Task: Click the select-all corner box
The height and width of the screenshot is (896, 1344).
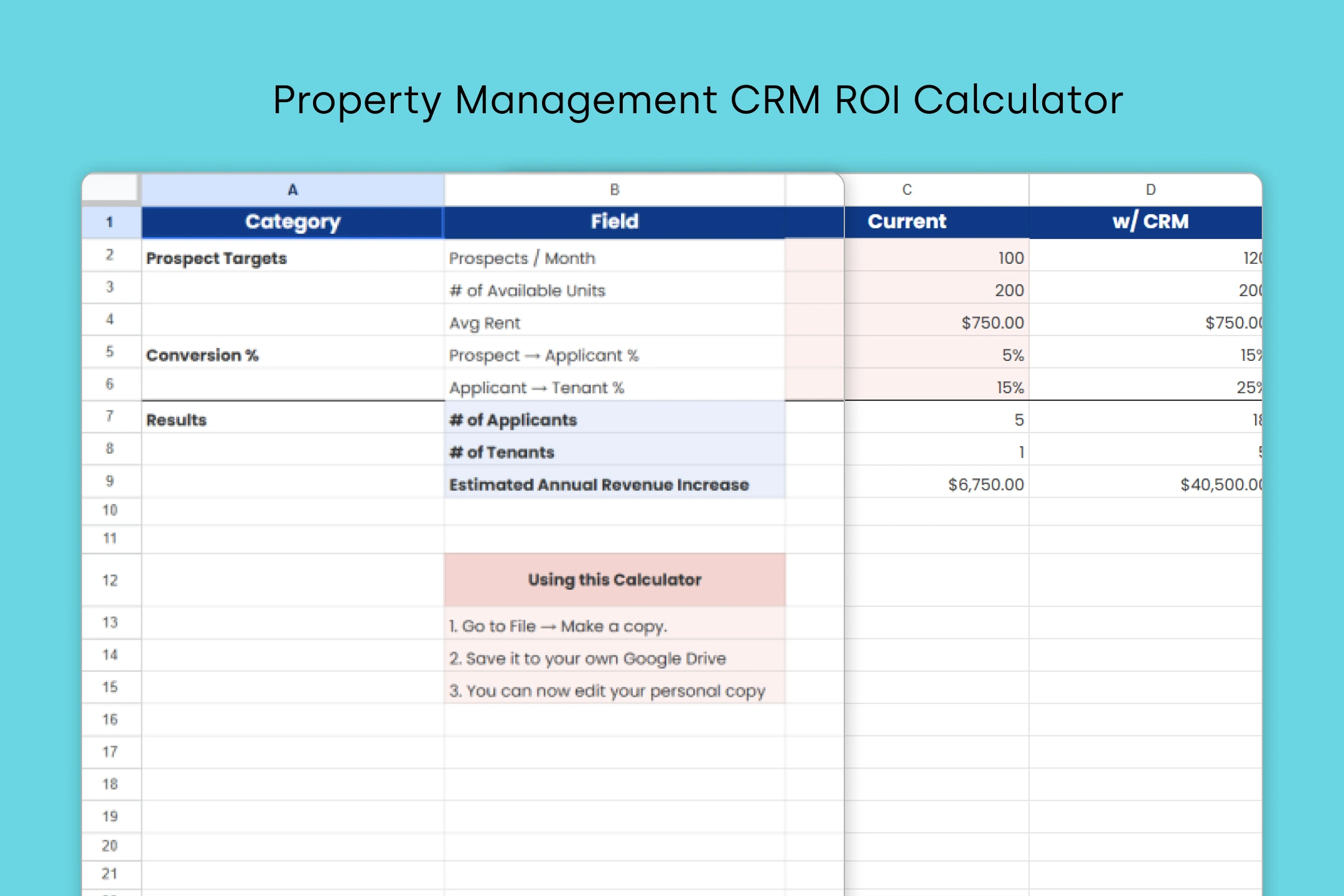Action: click(110, 187)
